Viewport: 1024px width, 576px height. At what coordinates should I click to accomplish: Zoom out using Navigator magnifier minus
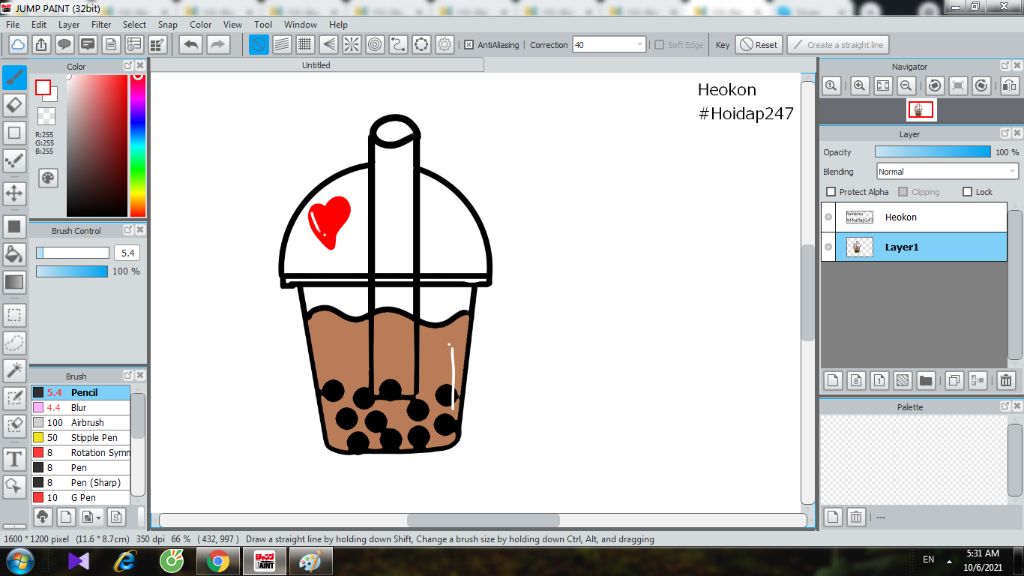pyautogui.click(x=906, y=86)
